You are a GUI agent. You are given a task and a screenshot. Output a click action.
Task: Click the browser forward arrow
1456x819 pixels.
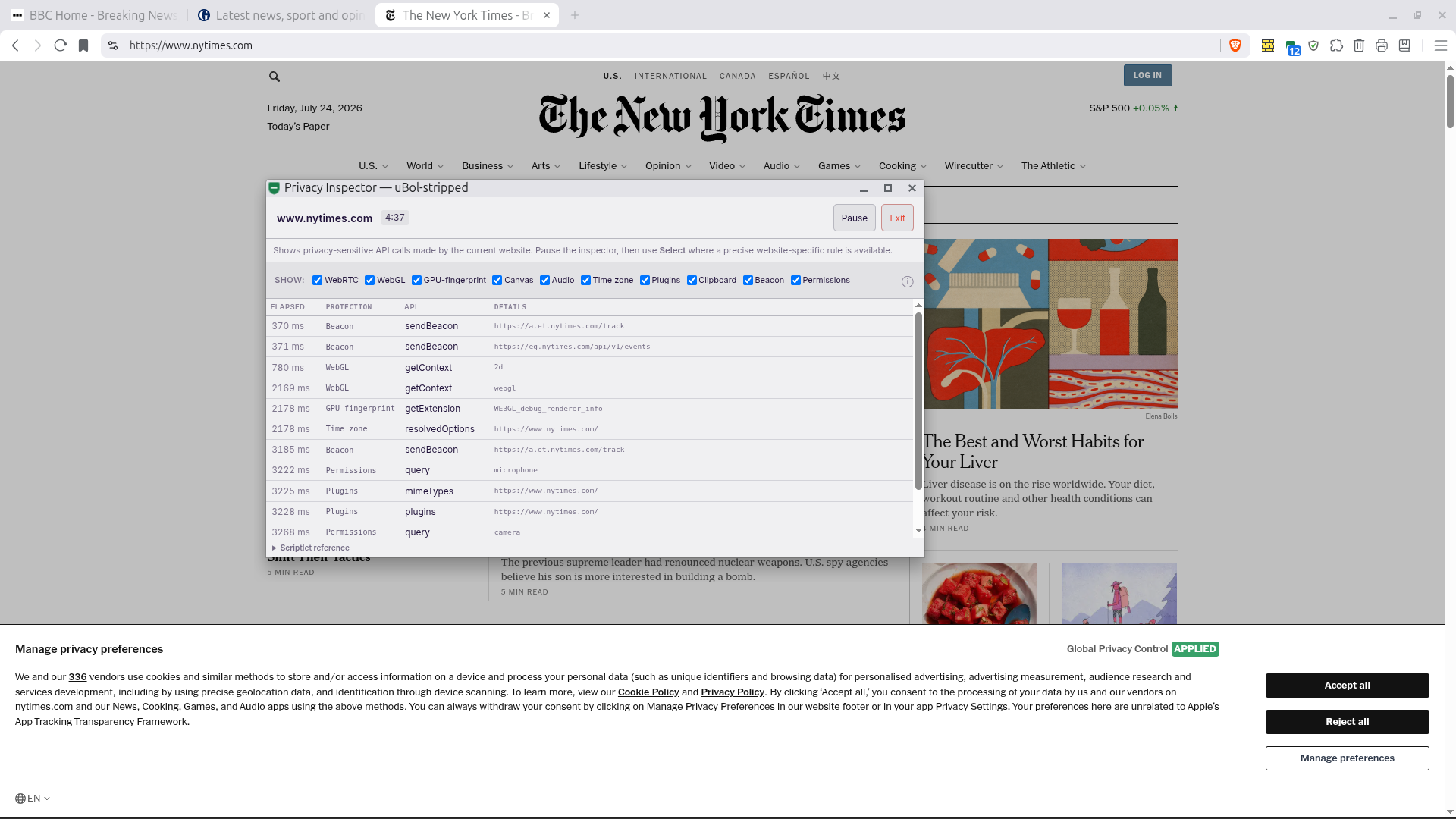click(x=38, y=45)
